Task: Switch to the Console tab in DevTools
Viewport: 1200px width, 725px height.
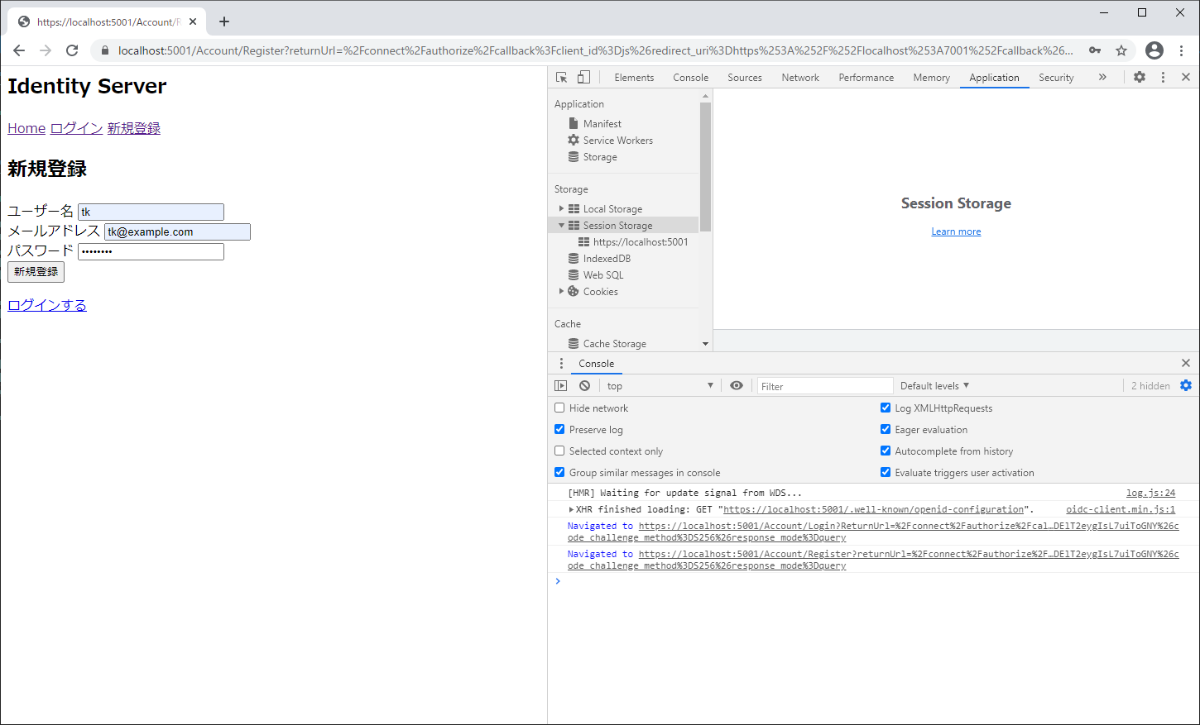Action: [x=691, y=77]
